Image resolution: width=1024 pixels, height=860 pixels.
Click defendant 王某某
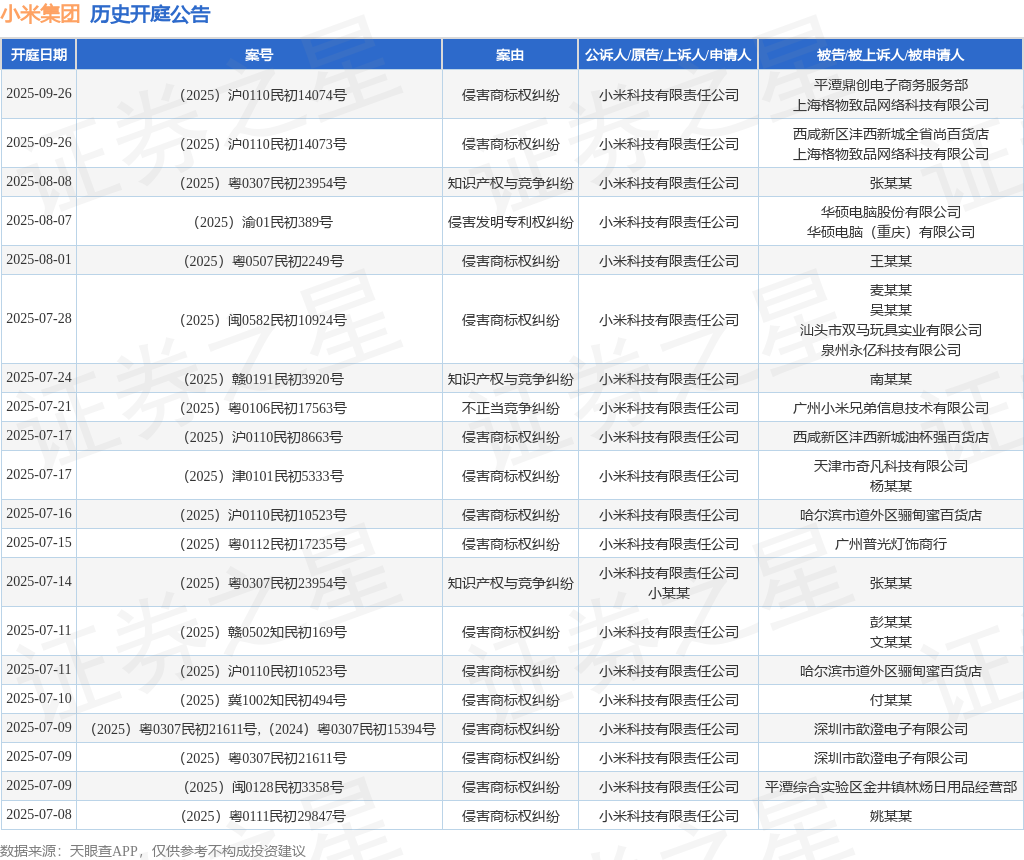[x=891, y=262]
